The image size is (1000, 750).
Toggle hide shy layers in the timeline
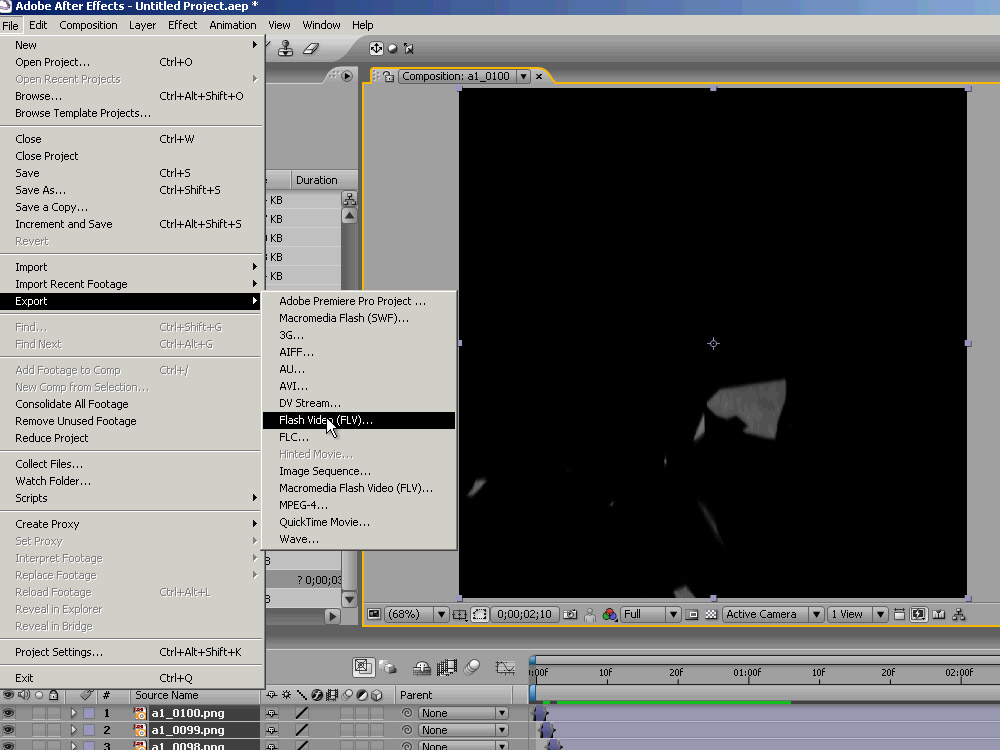pyautogui.click(x=422, y=667)
